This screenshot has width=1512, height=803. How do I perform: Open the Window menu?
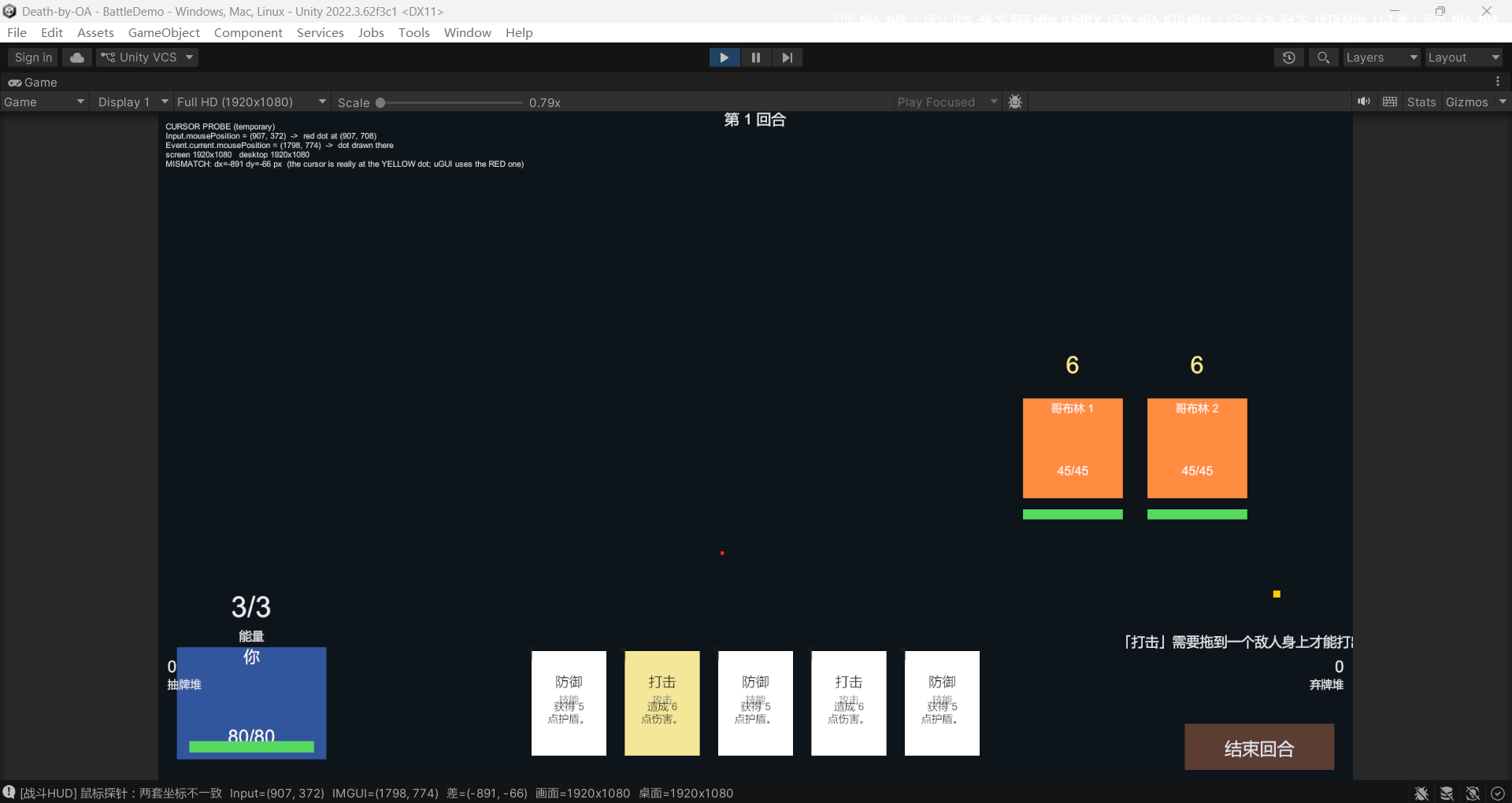pos(467,32)
